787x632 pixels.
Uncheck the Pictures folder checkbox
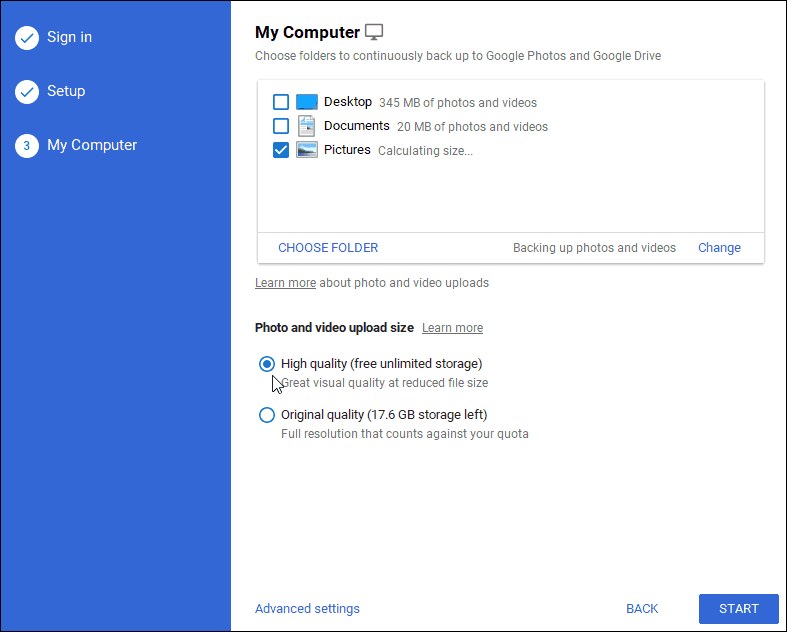point(281,150)
